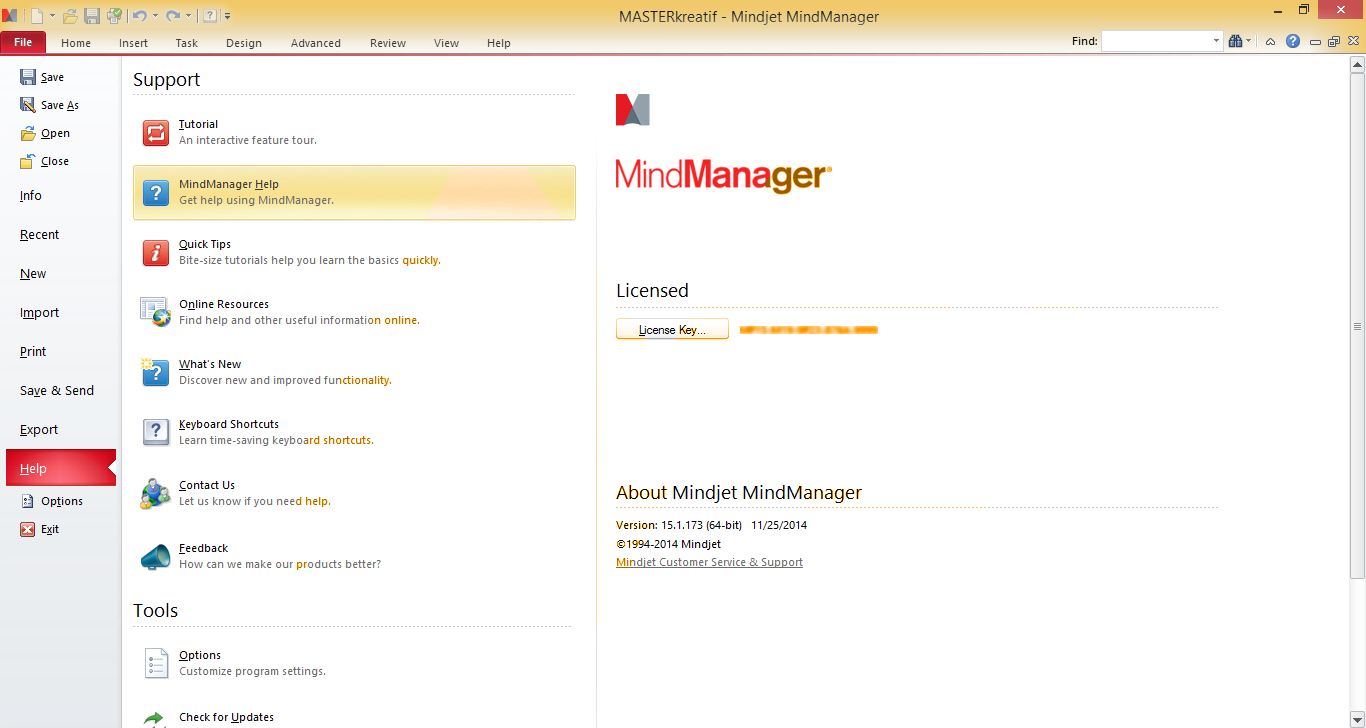Image resolution: width=1366 pixels, height=728 pixels.
Task: Click the blue Help circle icon by Find
Action: click(x=1293, y=41)
